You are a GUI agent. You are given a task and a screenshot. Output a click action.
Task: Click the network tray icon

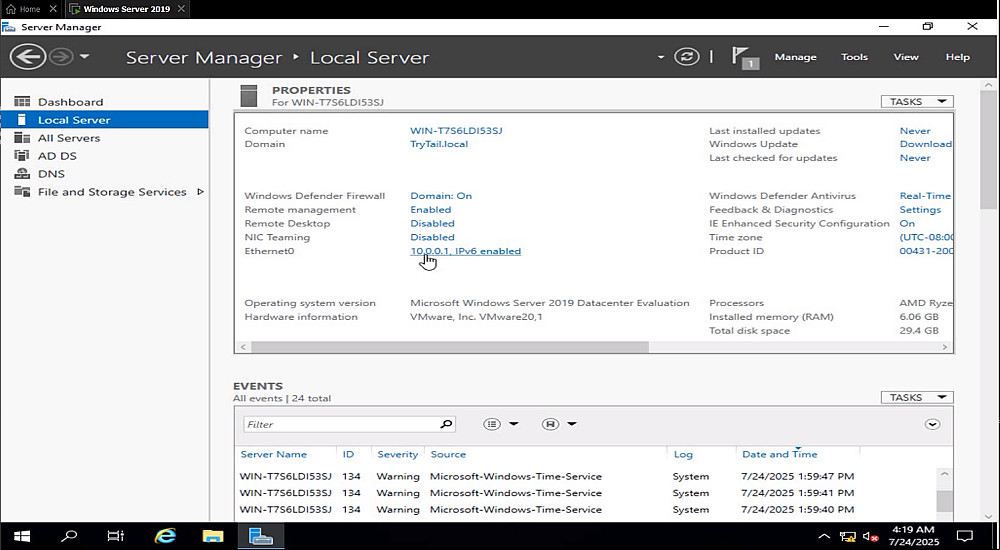click(x=848, y=537)
